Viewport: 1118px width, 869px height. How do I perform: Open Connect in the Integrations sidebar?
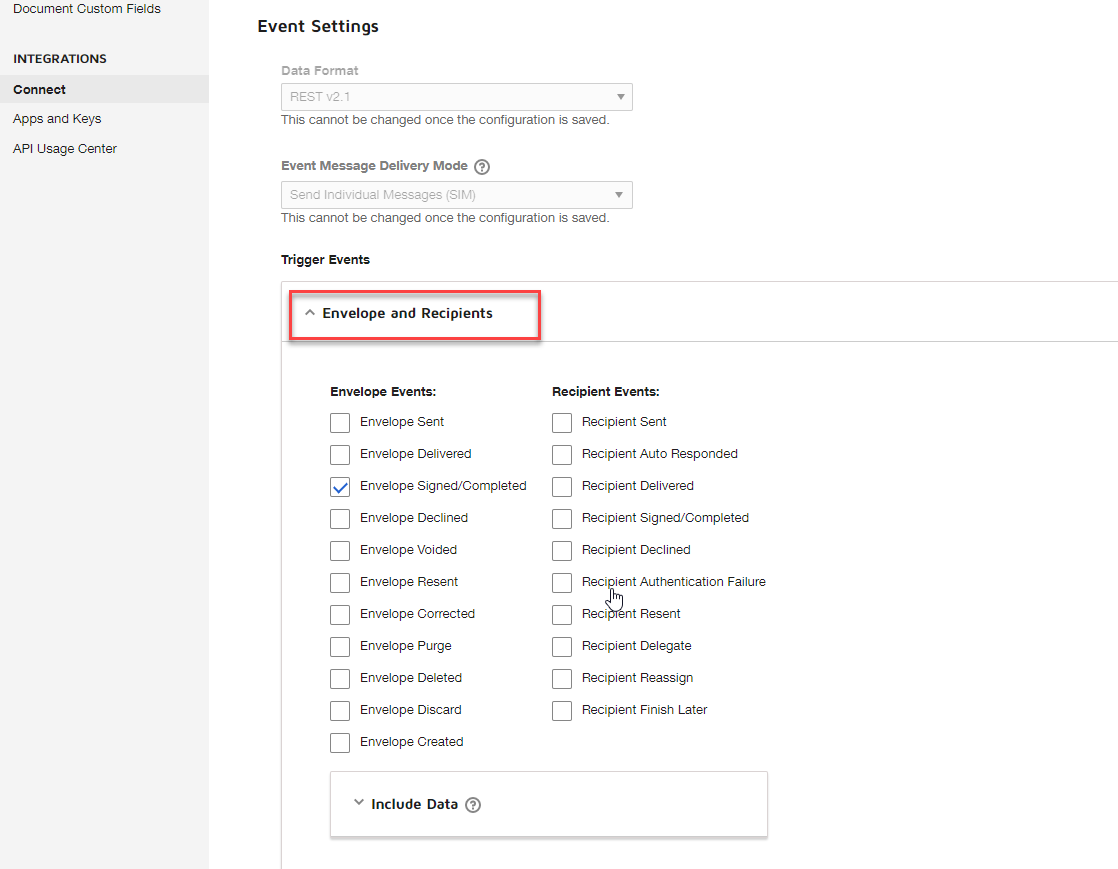pyautogui.click(x=40, y=90)
